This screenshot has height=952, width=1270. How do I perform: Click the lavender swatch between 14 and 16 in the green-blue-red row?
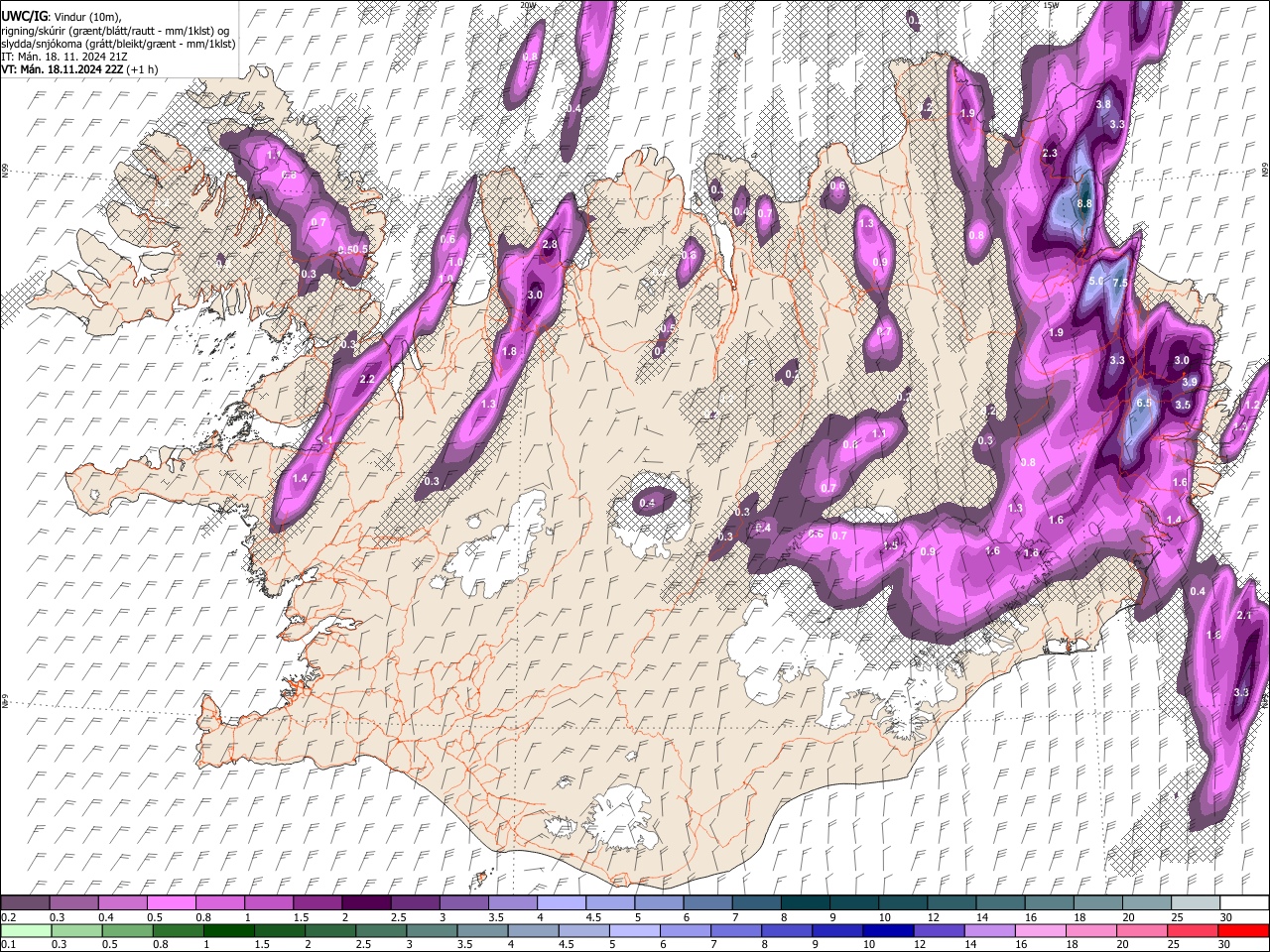click(x=990, y=930)
